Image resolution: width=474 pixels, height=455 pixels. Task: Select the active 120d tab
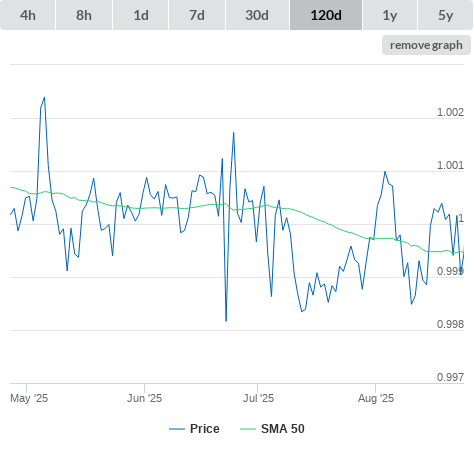(x=326, y=15)
